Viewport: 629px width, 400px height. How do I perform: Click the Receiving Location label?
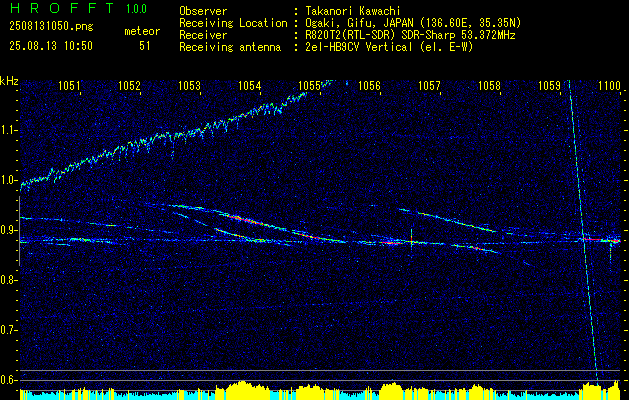click(x=233, y=23)
